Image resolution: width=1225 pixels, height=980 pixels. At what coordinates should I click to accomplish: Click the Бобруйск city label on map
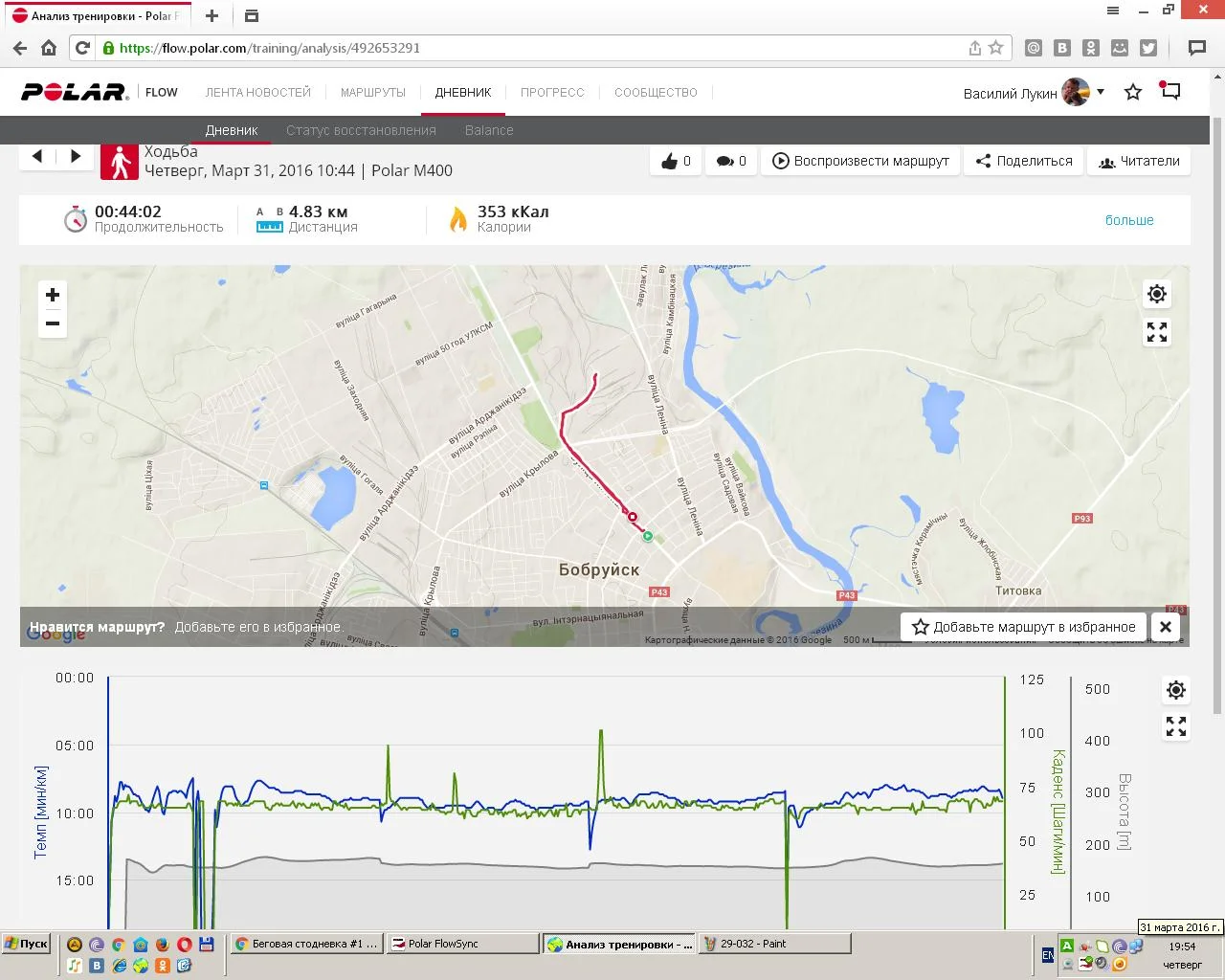(599, 569)
